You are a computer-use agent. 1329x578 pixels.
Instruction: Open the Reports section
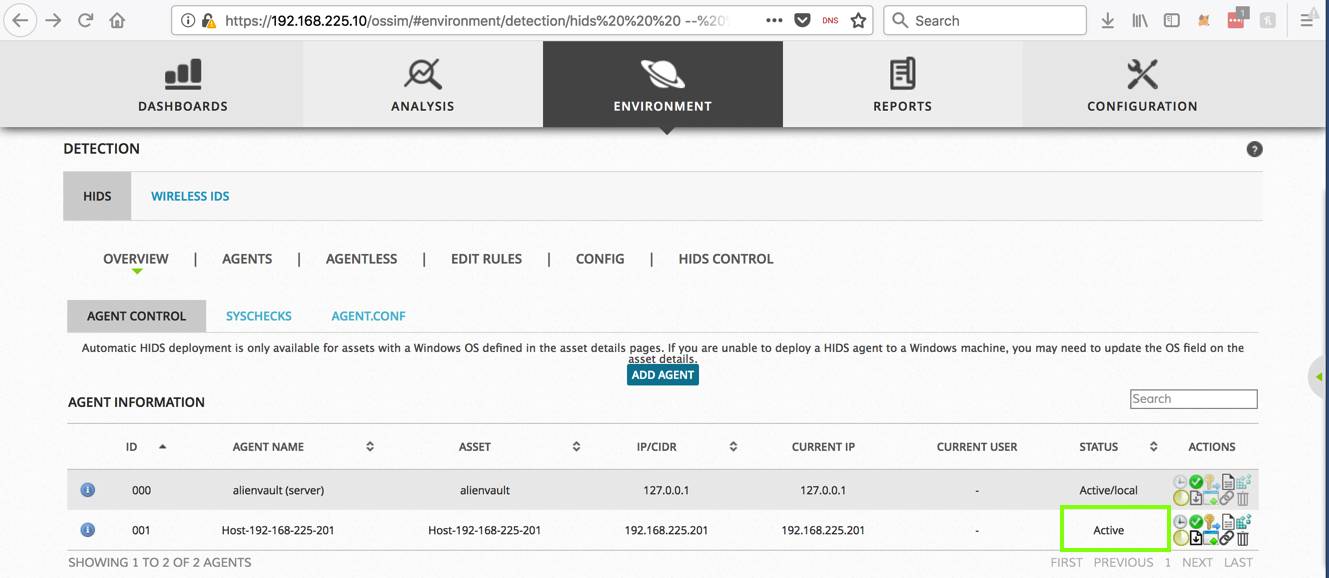pyautogui.click(x=902, y=84)
